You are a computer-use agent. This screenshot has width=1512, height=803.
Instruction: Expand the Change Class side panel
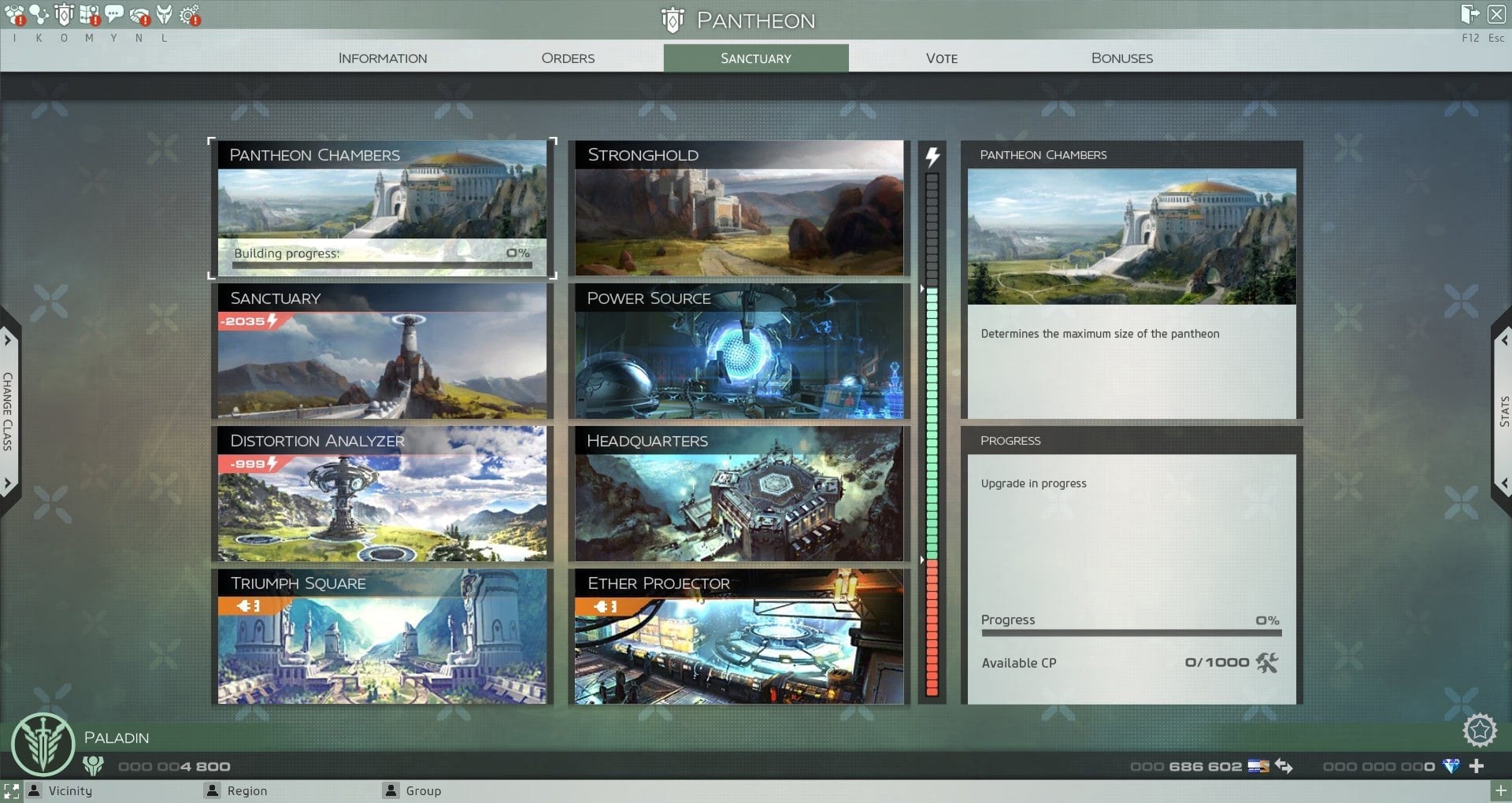[8, 411]
